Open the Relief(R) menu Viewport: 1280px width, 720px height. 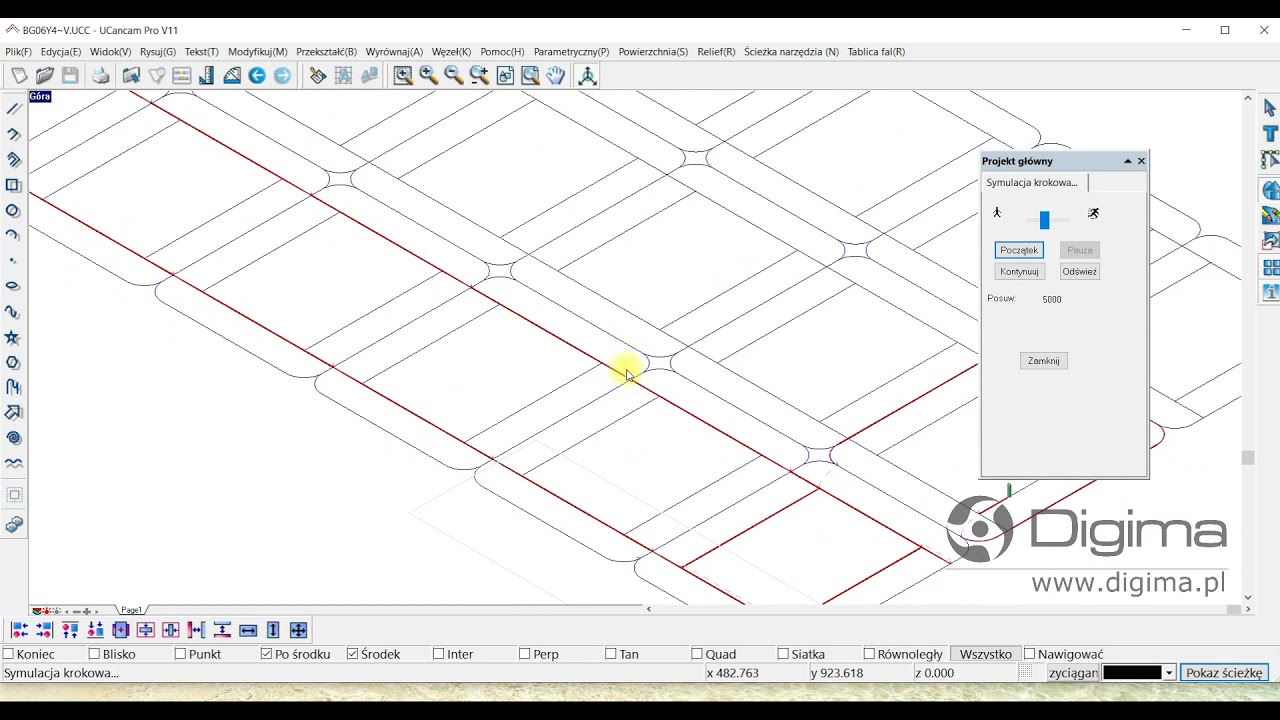(716, 52)
